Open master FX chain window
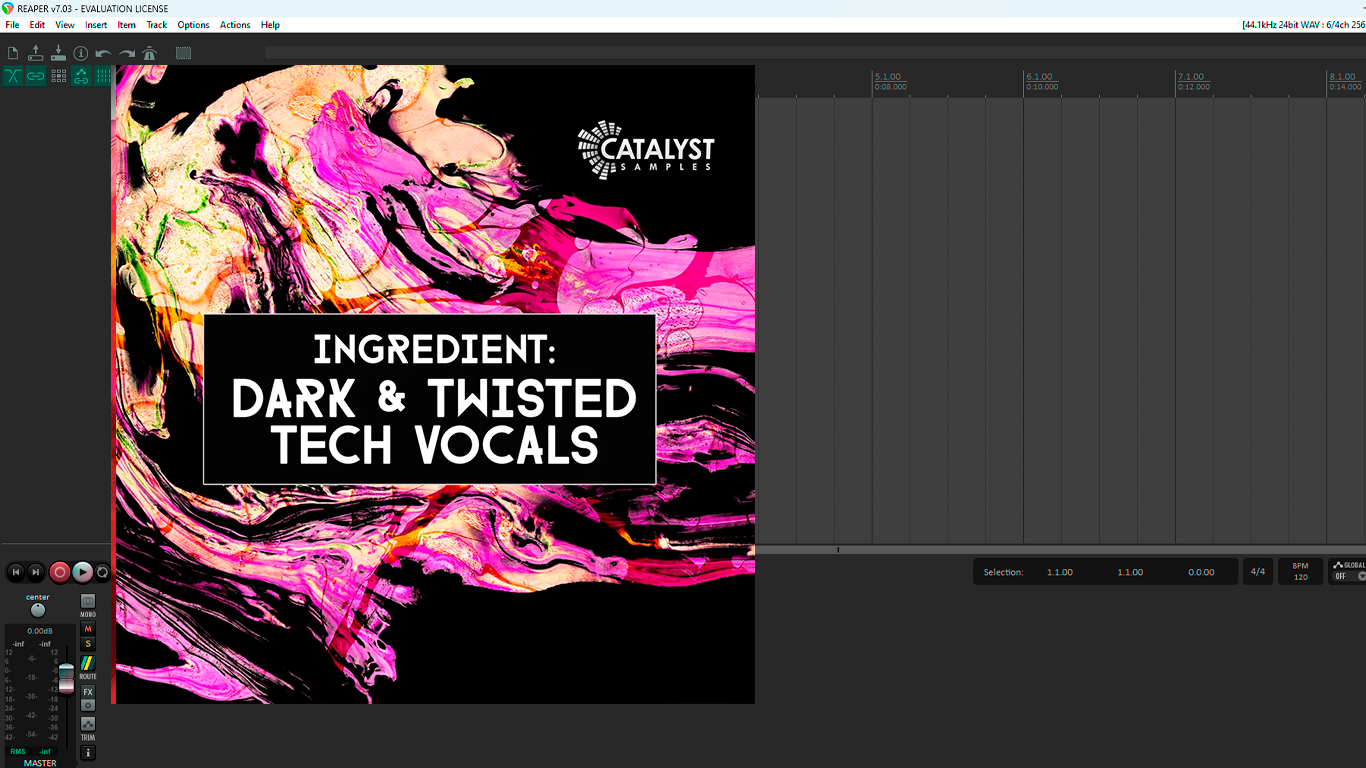This screenshot has height=768, width=1366. tap(88, 692)
